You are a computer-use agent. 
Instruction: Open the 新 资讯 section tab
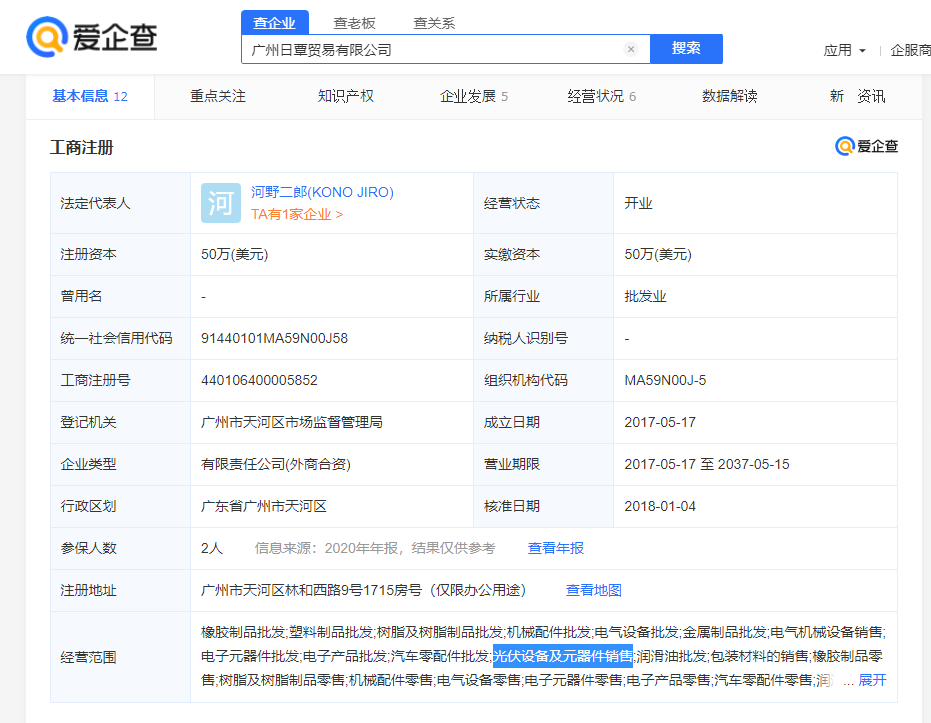pos(857,96)
